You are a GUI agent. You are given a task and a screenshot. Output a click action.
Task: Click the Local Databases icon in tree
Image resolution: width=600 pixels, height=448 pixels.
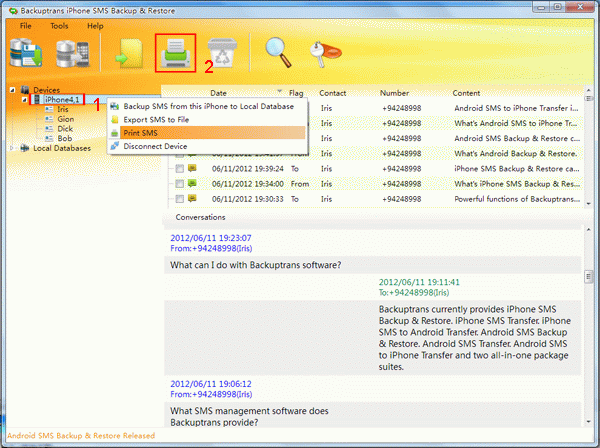point(25,148)
